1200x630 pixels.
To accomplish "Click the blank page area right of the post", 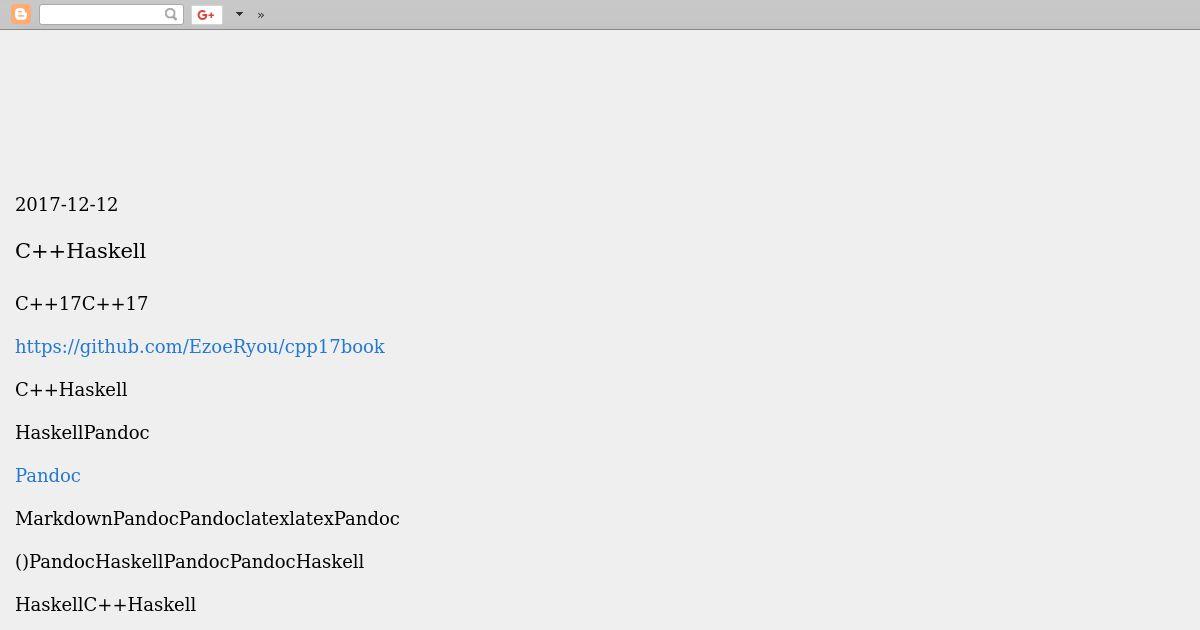I will coord(800,400).
